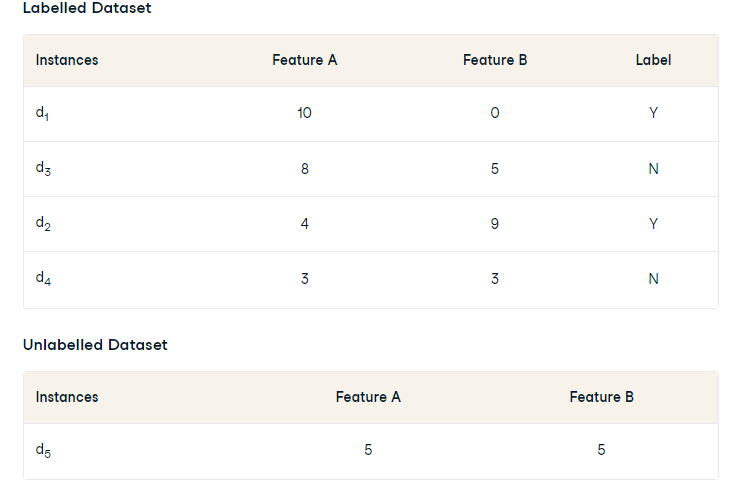
Task: Click the Feature B value 0
Action: coord(495,113)
